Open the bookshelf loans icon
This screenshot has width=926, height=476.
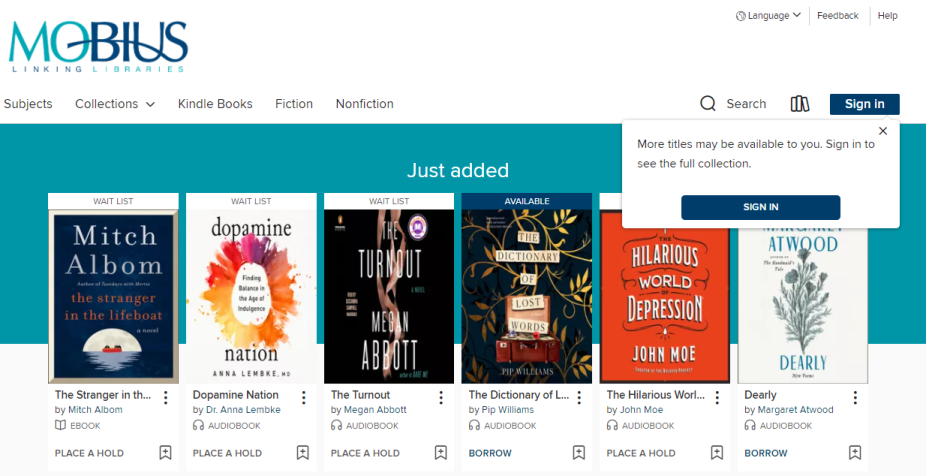799,104
